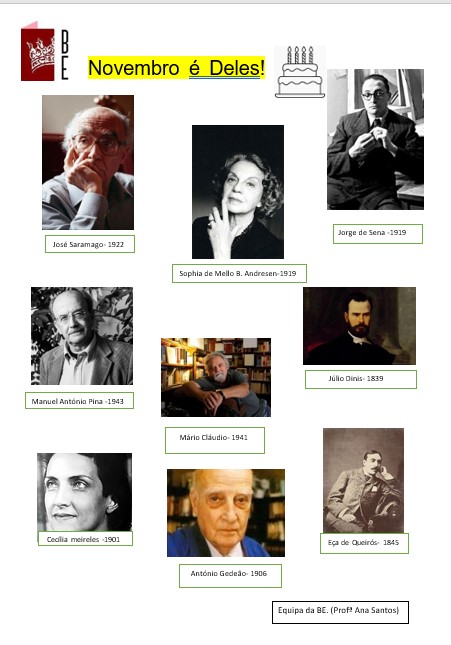Click the Júlio Dinis painted portrait

(x=359, y=326)
